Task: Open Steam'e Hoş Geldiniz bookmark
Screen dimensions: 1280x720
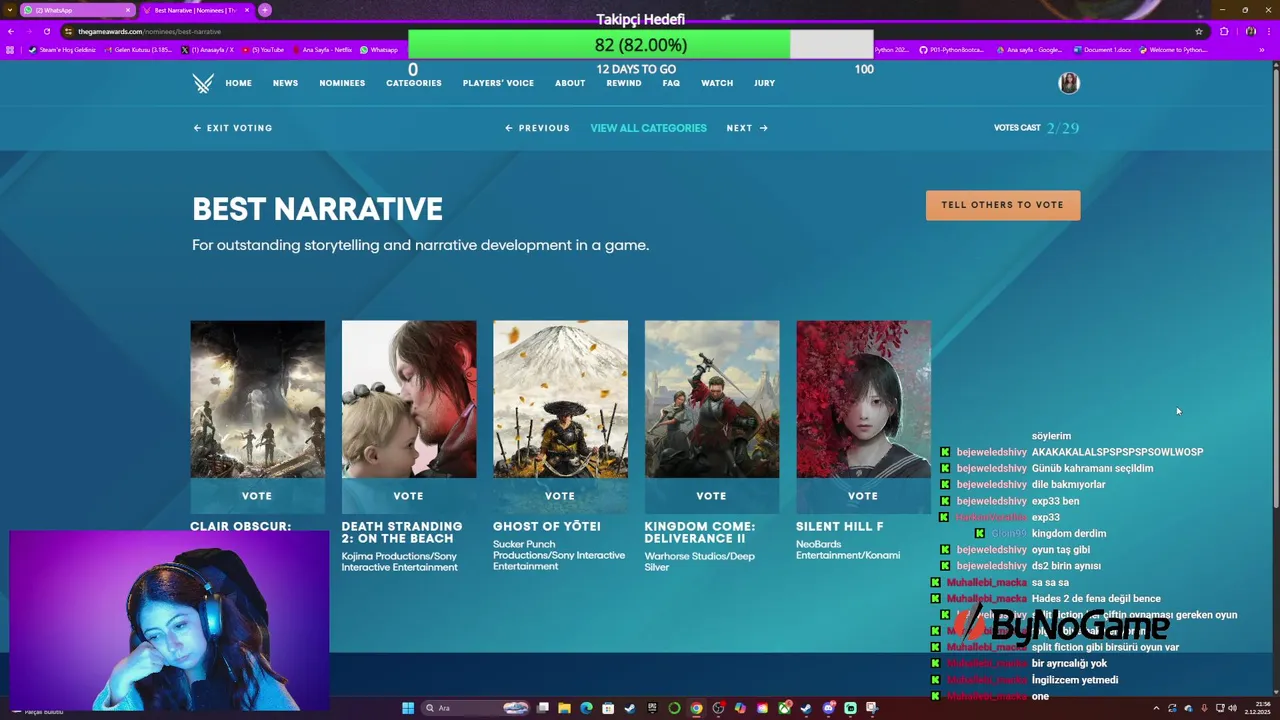Action: click(x=63, y=49)
